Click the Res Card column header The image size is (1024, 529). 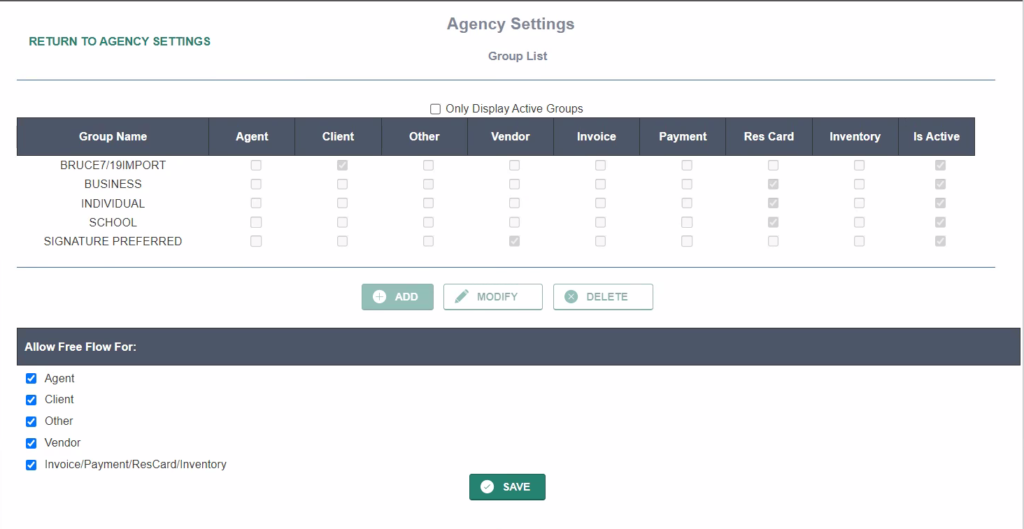click(x=769, y=137)
